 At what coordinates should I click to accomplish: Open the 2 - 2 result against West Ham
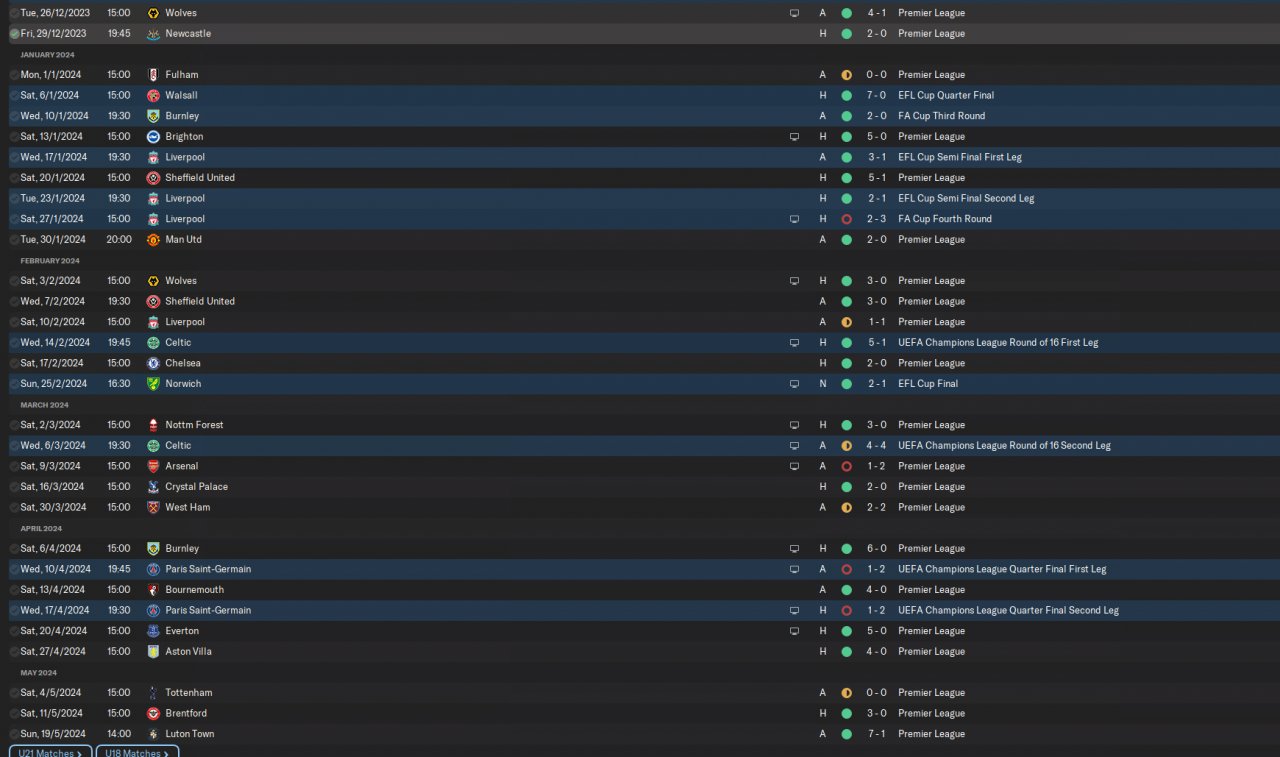(876, 508)
